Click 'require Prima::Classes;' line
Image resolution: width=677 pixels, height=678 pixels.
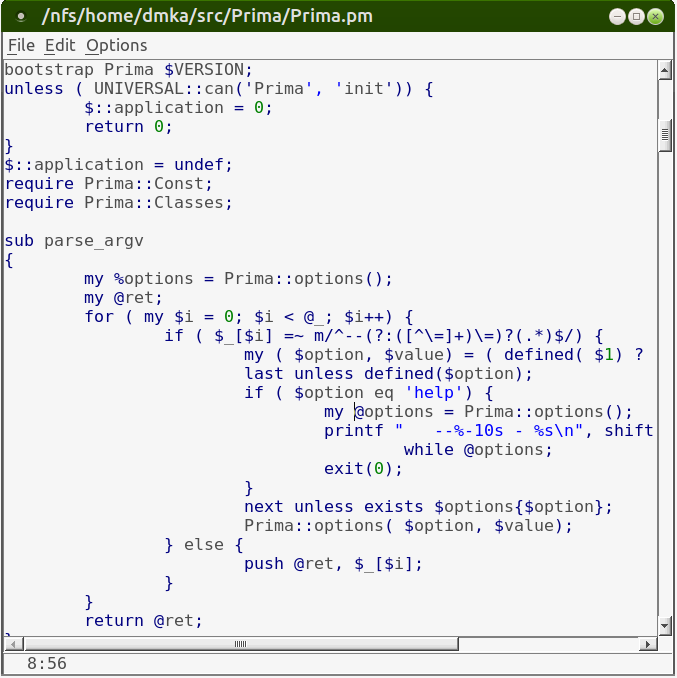(x=118, y=203)
